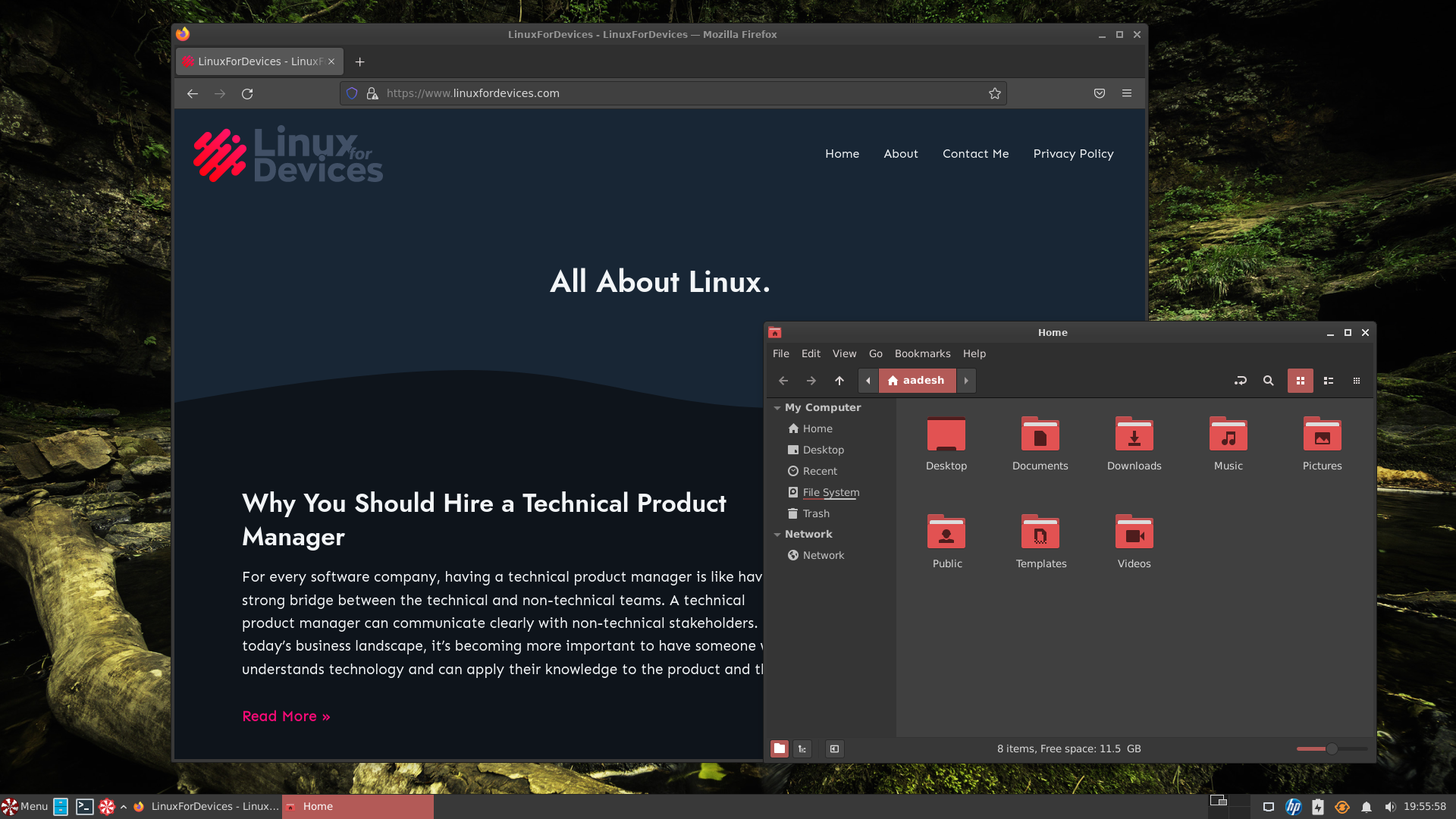Collapse the Network section in the sidebar
1456x819 pixels.
(777, 534)
